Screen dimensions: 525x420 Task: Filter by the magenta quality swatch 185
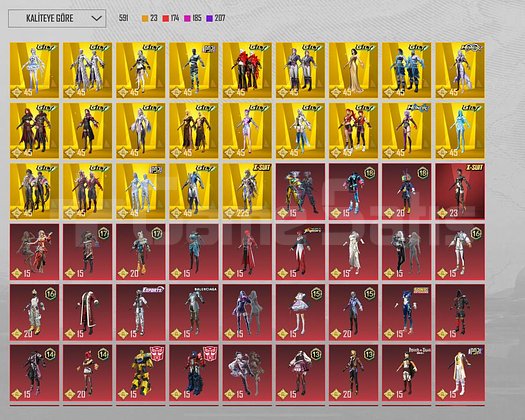click(193, 18)
